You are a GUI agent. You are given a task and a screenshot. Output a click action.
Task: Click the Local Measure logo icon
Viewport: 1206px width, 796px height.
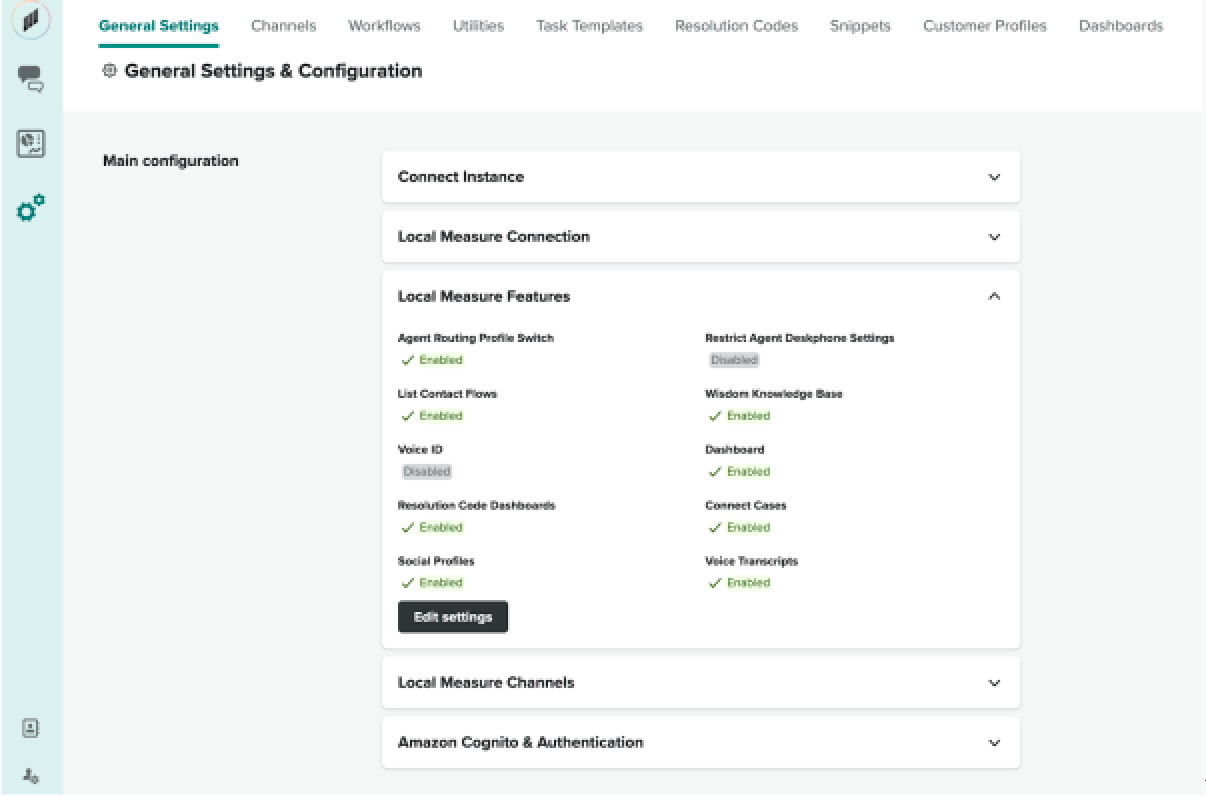(31, 21)
